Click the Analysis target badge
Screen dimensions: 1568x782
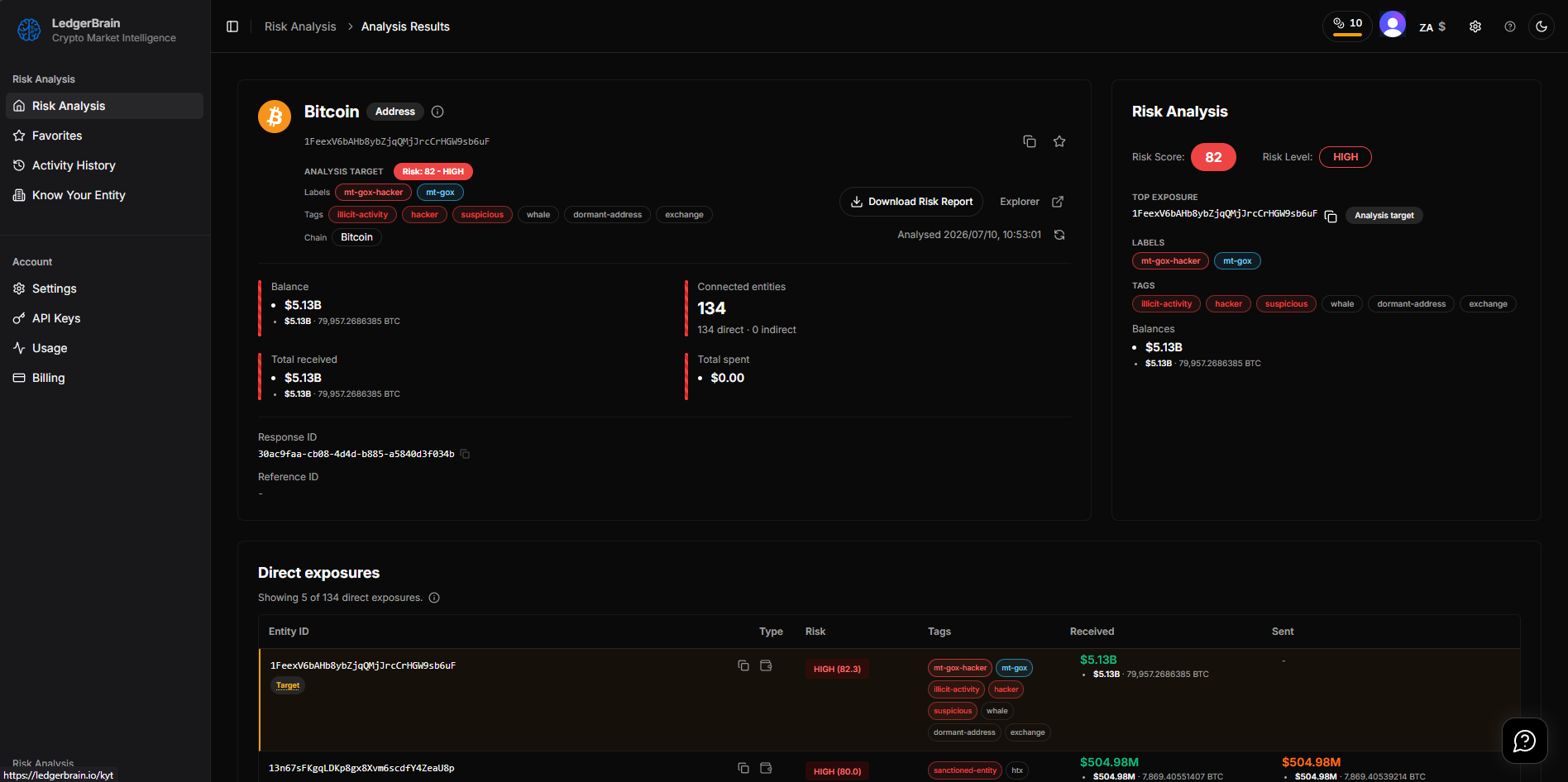pos(1384,216)
